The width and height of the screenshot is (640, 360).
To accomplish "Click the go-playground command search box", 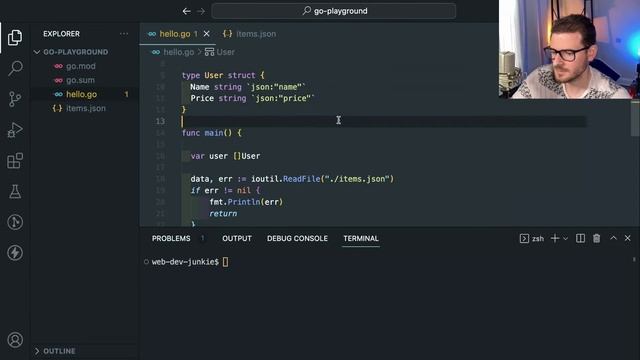I will click(333, 11).
